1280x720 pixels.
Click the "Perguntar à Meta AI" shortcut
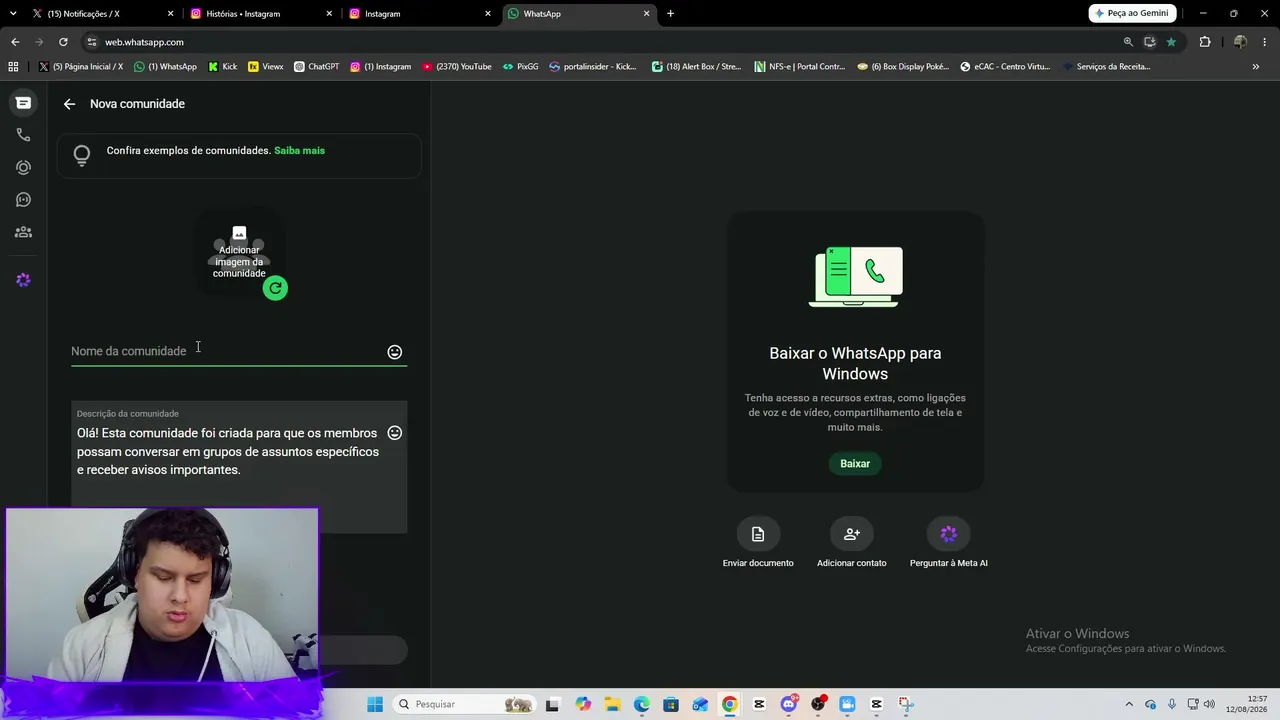tap(949, 544)
